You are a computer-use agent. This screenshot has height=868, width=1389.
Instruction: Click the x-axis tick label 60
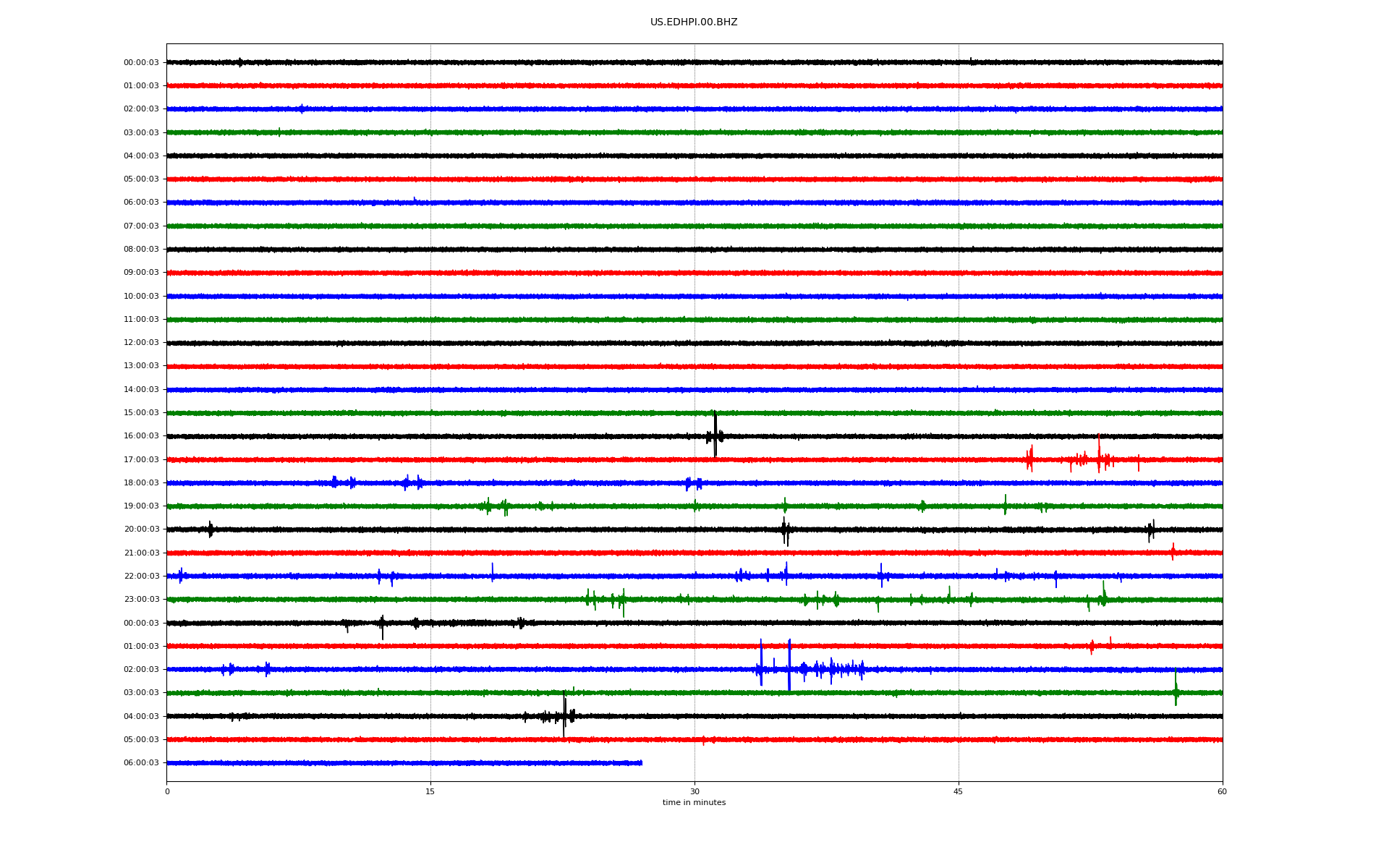pyautogui.click(x=1222, y=791)
